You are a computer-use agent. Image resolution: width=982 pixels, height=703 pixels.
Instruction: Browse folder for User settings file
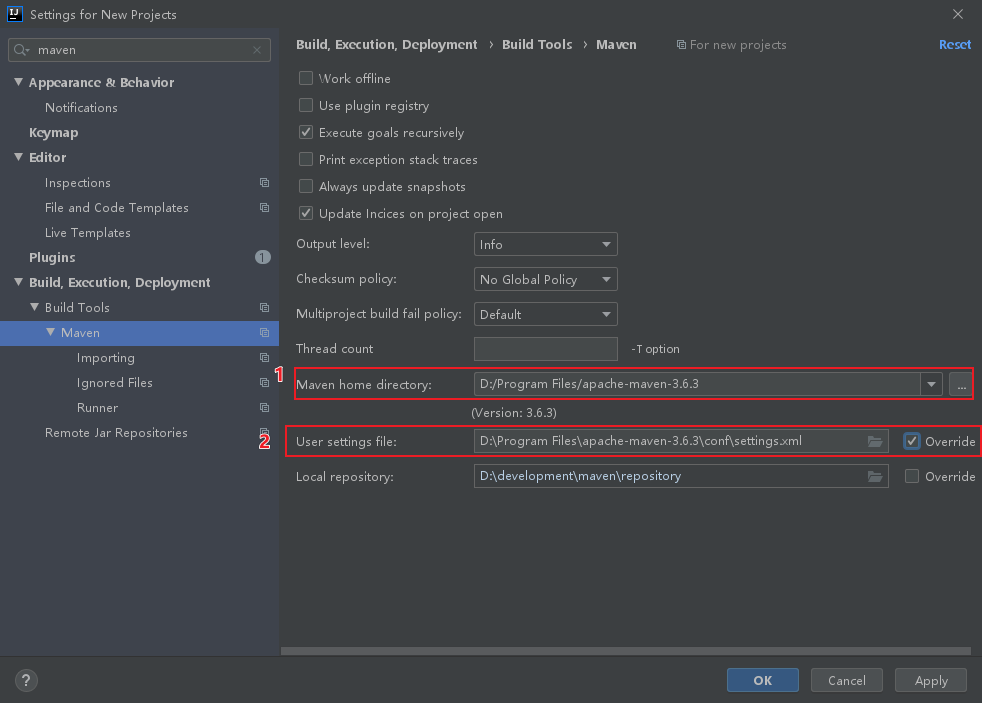point(875,441)
